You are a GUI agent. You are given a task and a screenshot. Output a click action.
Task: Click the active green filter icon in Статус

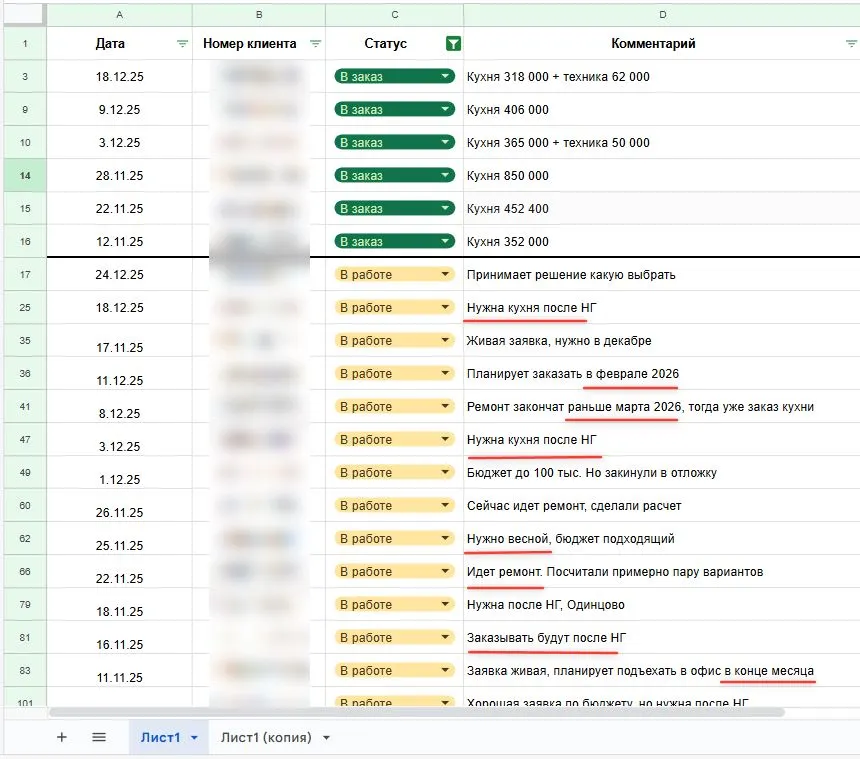pos(453,44)
